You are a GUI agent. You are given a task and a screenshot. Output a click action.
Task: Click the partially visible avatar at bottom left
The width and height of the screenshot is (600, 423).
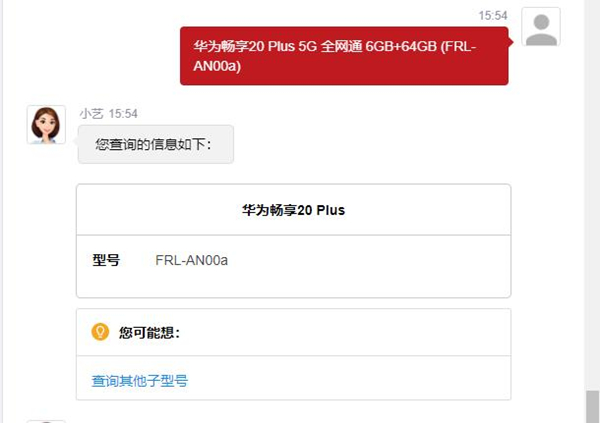(x=46, y=420)
